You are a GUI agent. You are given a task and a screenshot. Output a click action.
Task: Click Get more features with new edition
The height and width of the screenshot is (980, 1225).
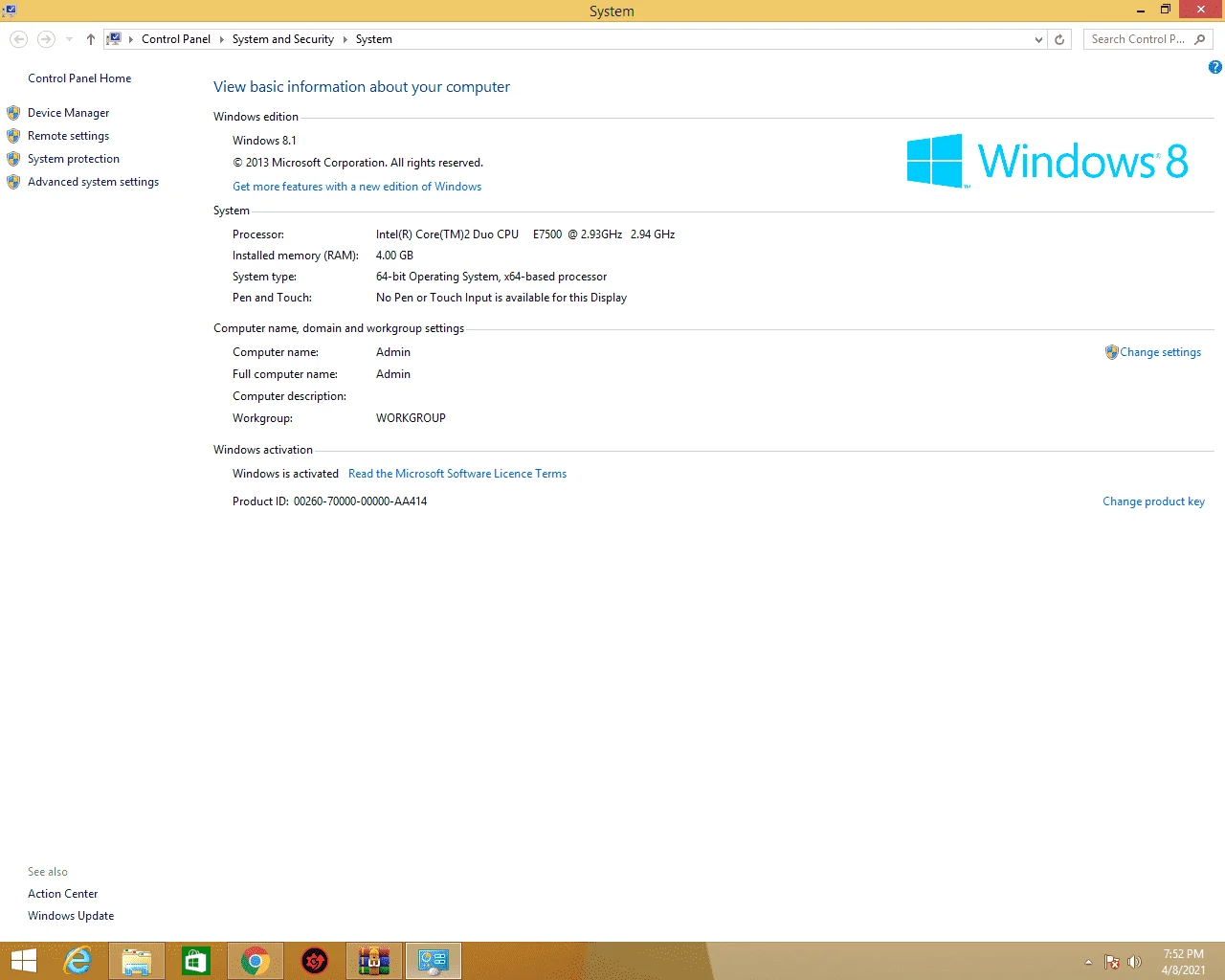point(357,187)
